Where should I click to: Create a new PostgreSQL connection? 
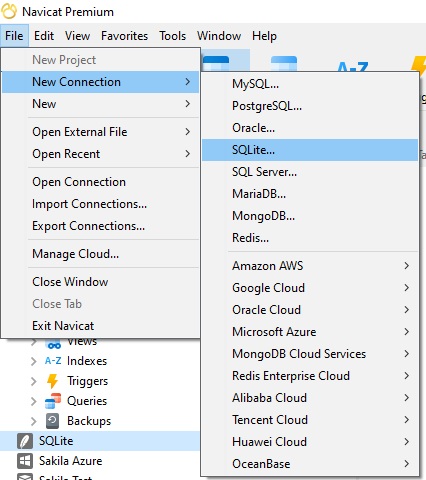pyautogui.click(x=310, y=106)
